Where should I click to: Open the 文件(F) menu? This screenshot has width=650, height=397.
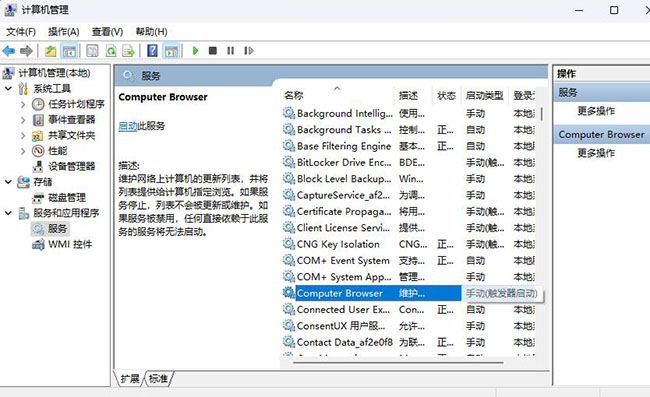point(20,31)
